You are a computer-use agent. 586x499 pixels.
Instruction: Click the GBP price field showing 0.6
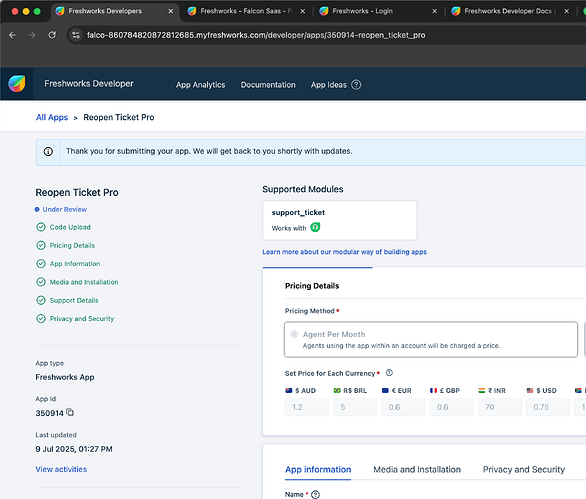(x=451, y=407)
